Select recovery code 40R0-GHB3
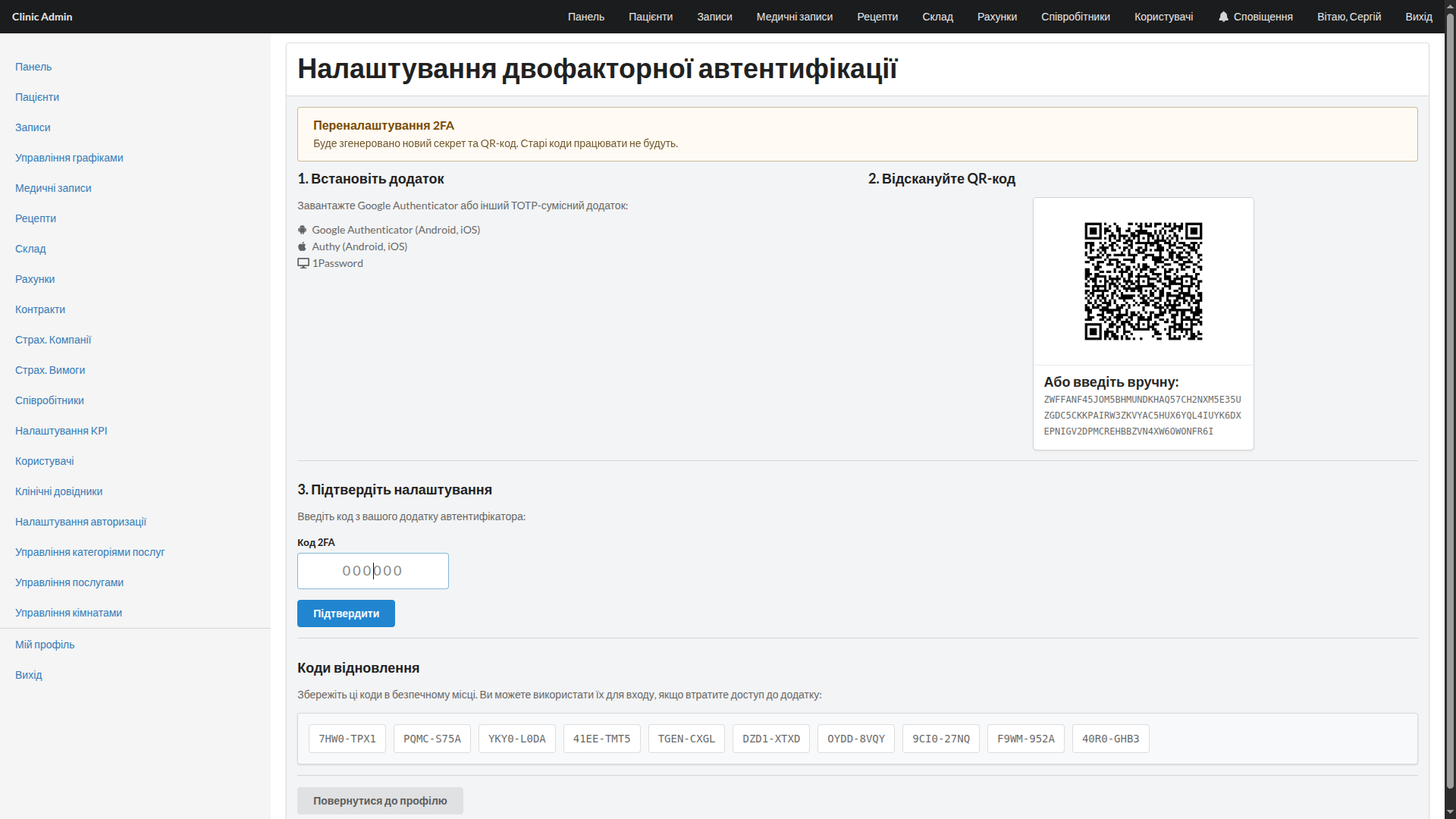 pos(1111,739)
